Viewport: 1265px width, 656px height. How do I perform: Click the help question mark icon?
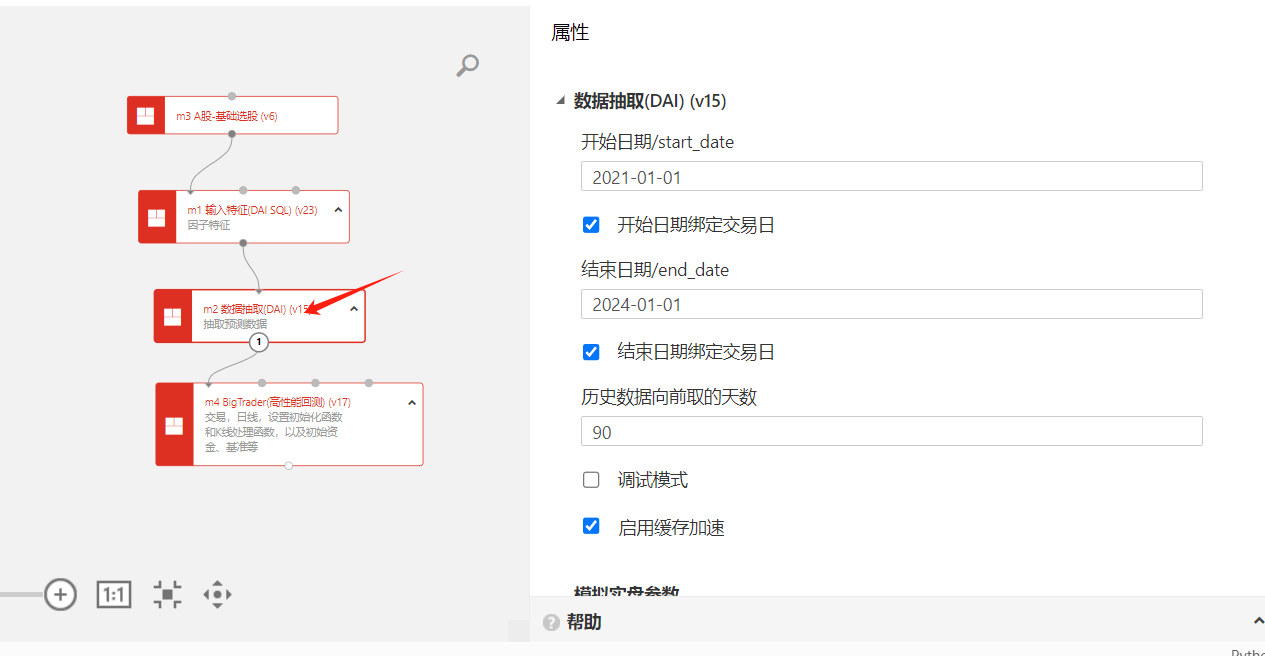[551, 623]
